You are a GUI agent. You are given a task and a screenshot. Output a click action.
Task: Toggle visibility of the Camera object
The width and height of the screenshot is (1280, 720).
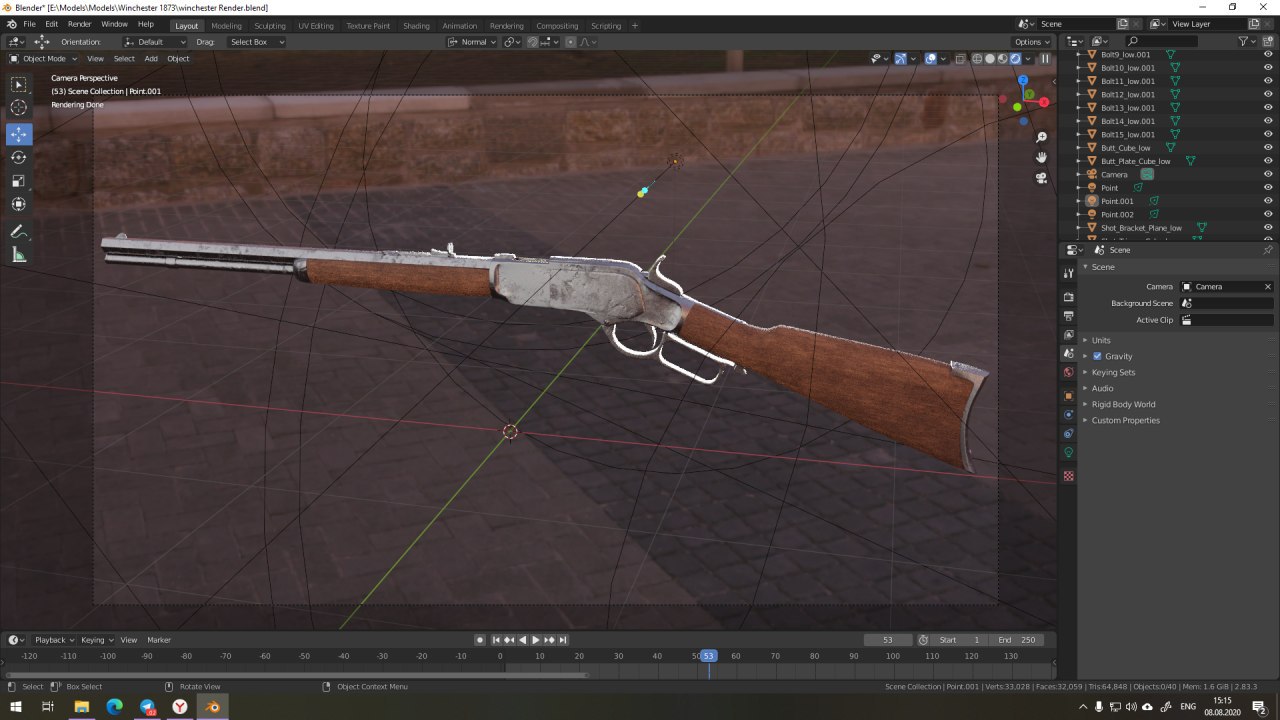point(1268,174)
